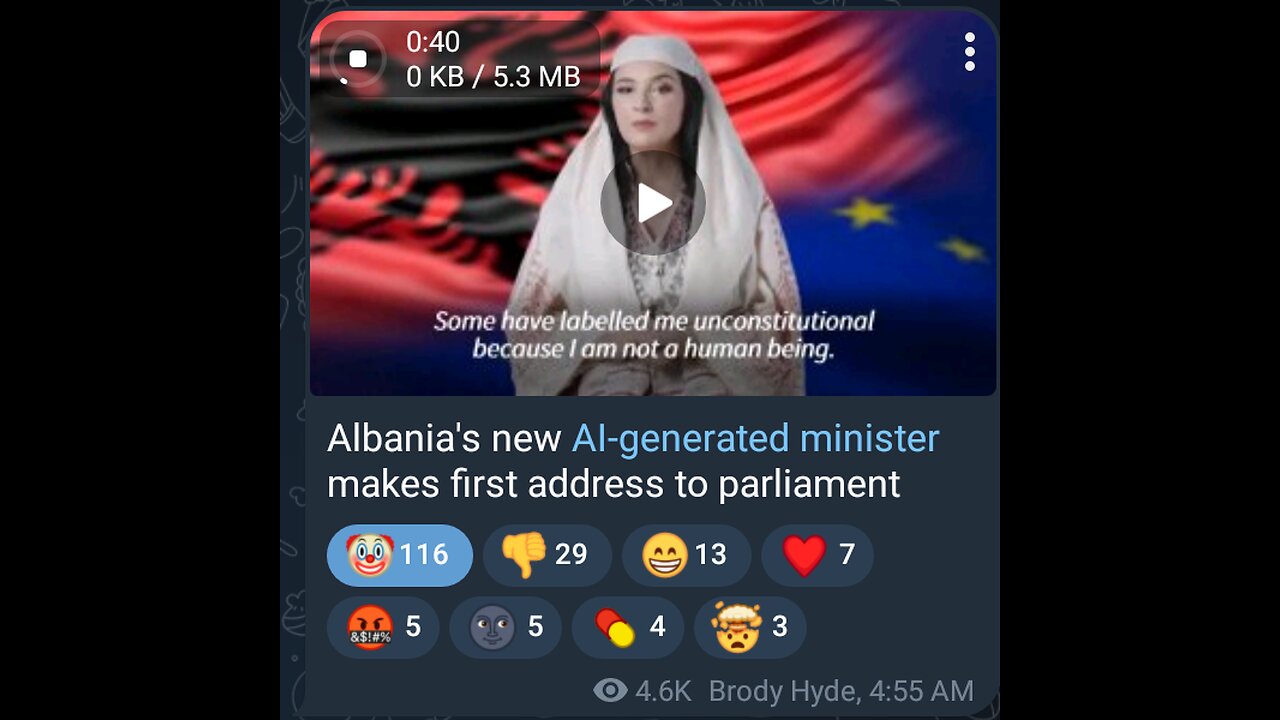React with the pill emoji
Screen dimensions: 1280x720
(628, 628)
